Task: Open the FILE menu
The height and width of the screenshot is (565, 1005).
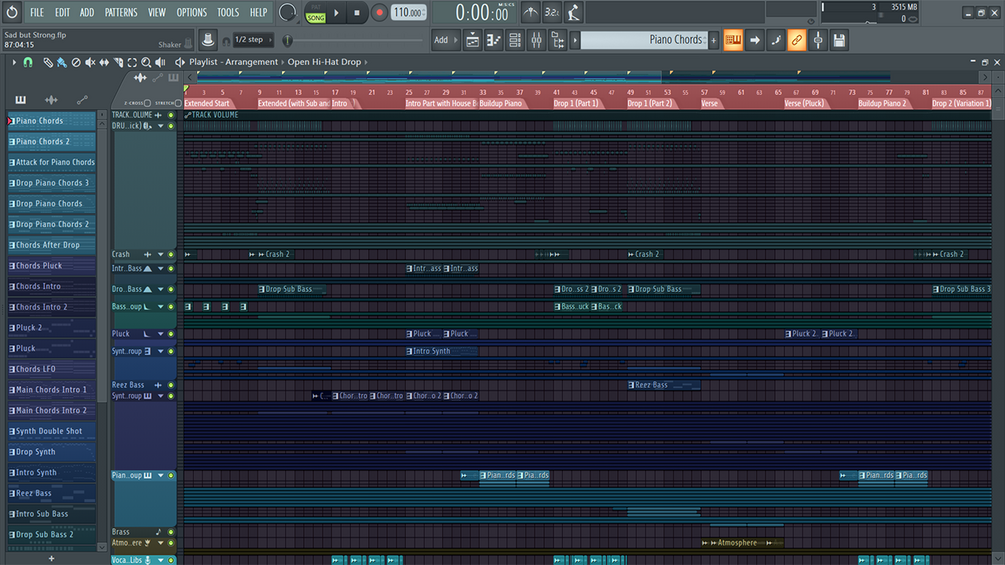Action: (37, 12)
